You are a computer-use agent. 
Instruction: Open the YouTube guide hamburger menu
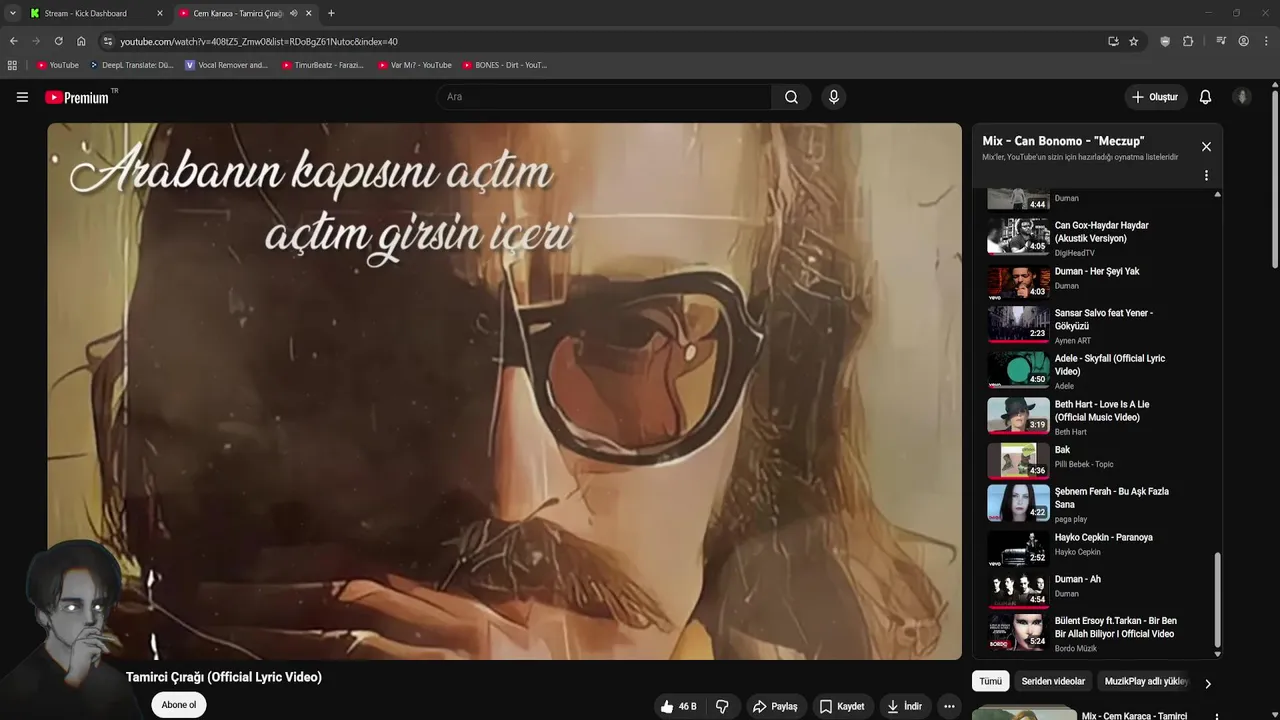point(22,97)
